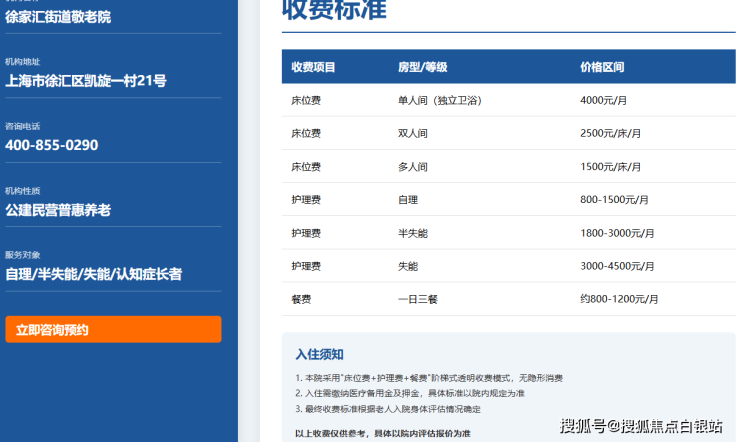The image size is (740, 442).
Task: Select the 多人间 room type cell
Action: tap(413, 167)
